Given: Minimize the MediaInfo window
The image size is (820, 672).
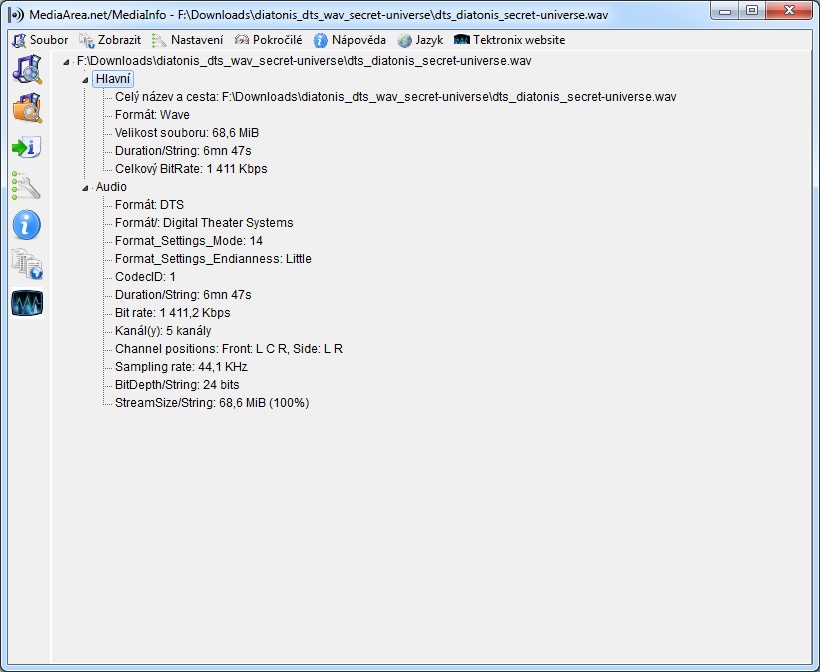Looking at the screenshot, I should point(724,10).
